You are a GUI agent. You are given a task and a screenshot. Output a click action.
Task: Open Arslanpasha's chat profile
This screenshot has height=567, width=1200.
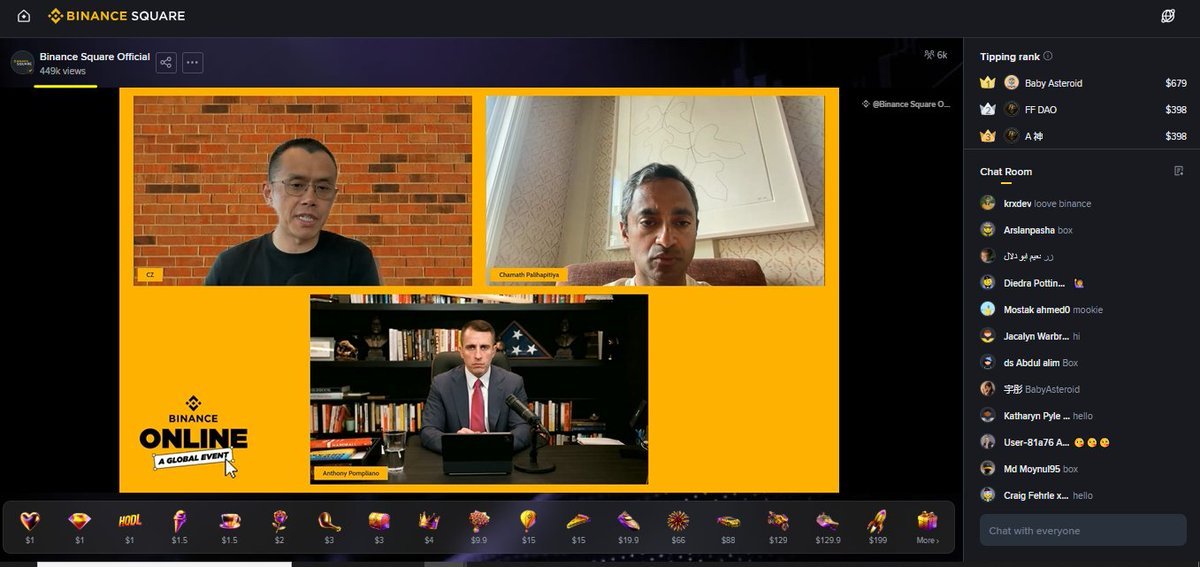pyautogui.click(x=1028, y=230)
